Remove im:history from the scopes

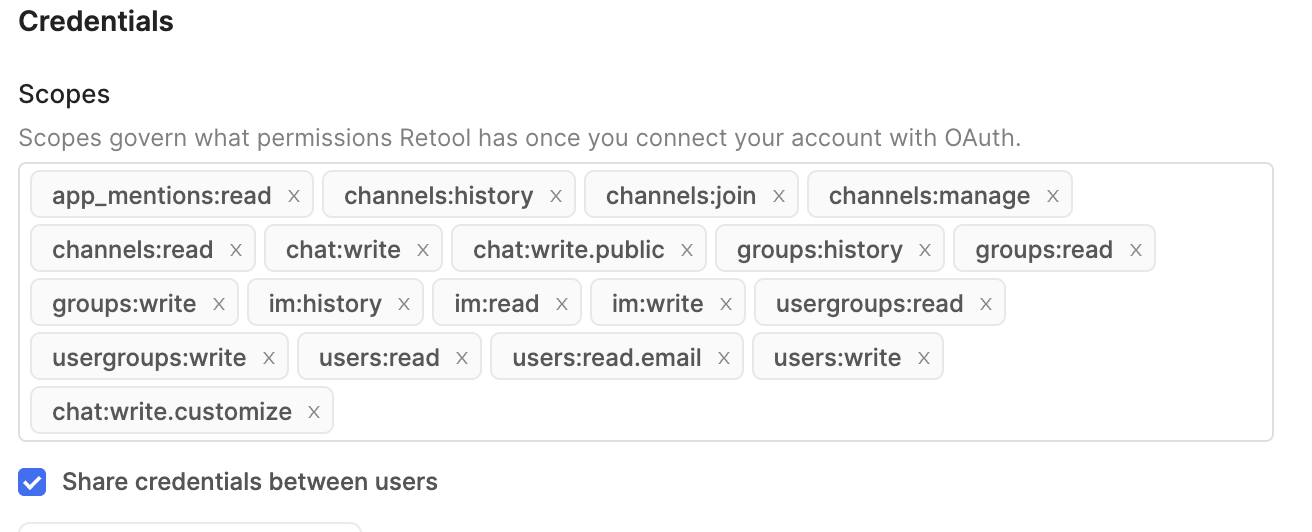click(404, 304)
